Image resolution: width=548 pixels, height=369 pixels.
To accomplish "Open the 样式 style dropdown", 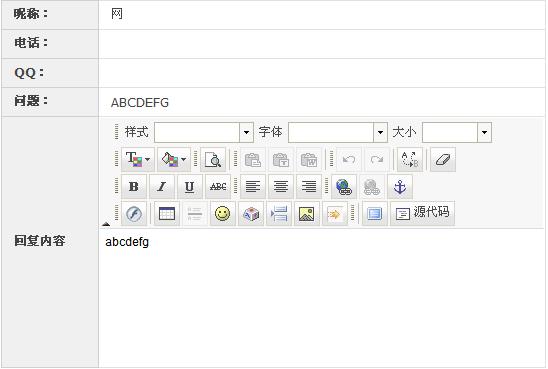I will [204, 132].
